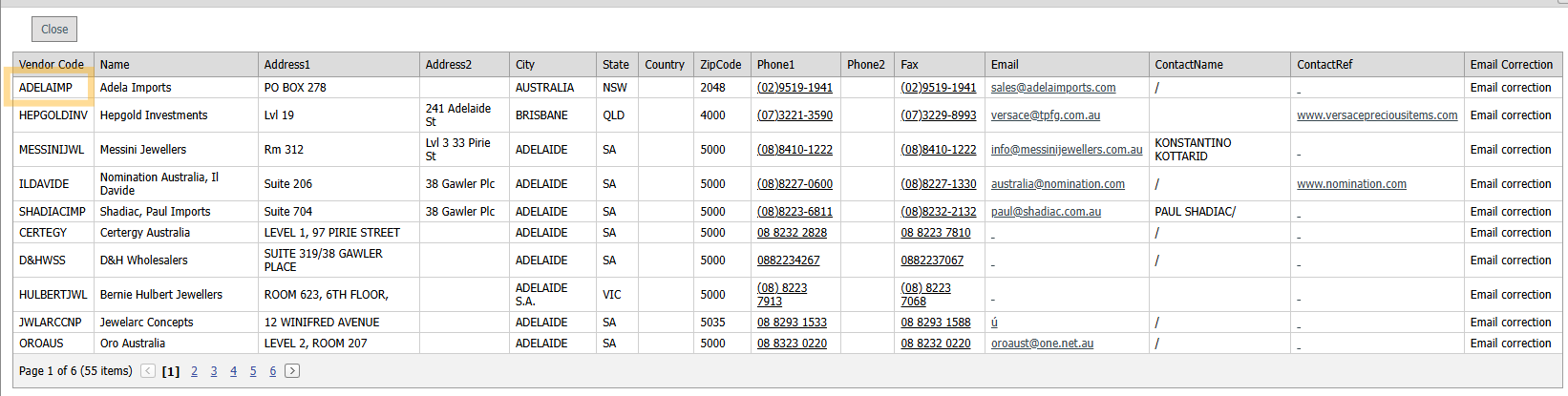Click the ZipCode column header
Viewport: 1568px width, 396px height.
click(720, 65)
